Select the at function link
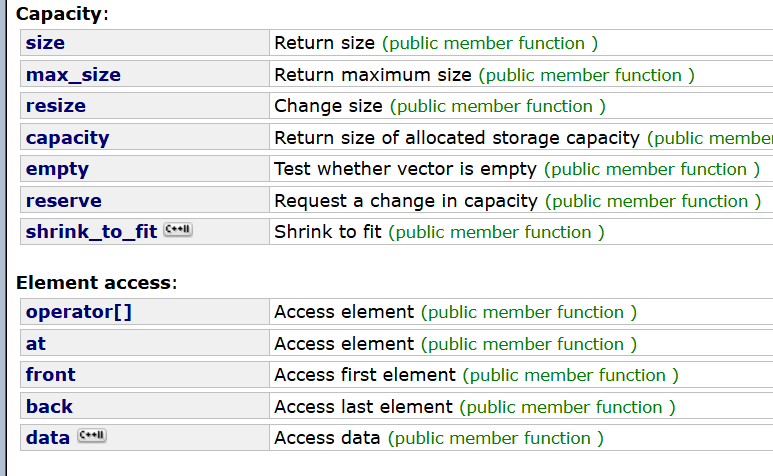The image size is (773, 476). pyautogui.click(x=36, y=344)
